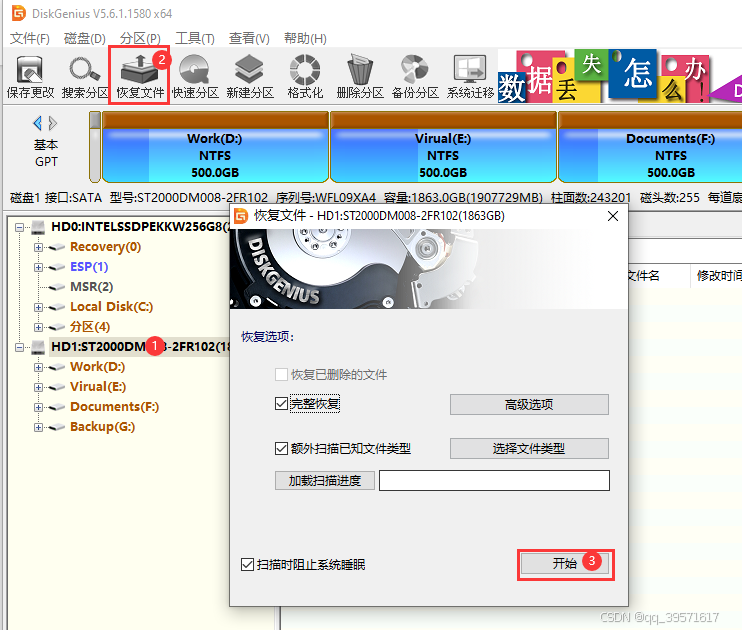Click the HD1 disk drive icon in the tree
742x630 pixels.
[x=38, y=347]
